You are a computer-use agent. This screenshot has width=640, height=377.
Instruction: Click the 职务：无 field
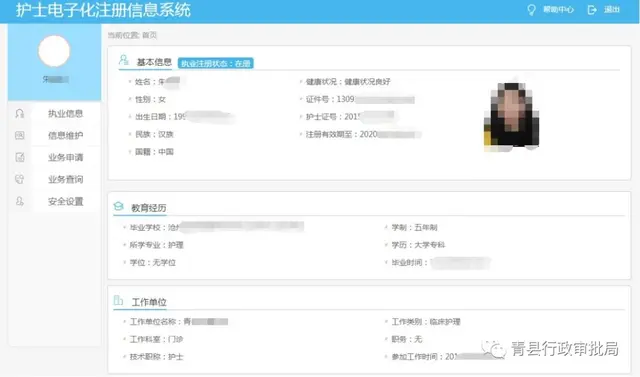(x=407, y=339)
